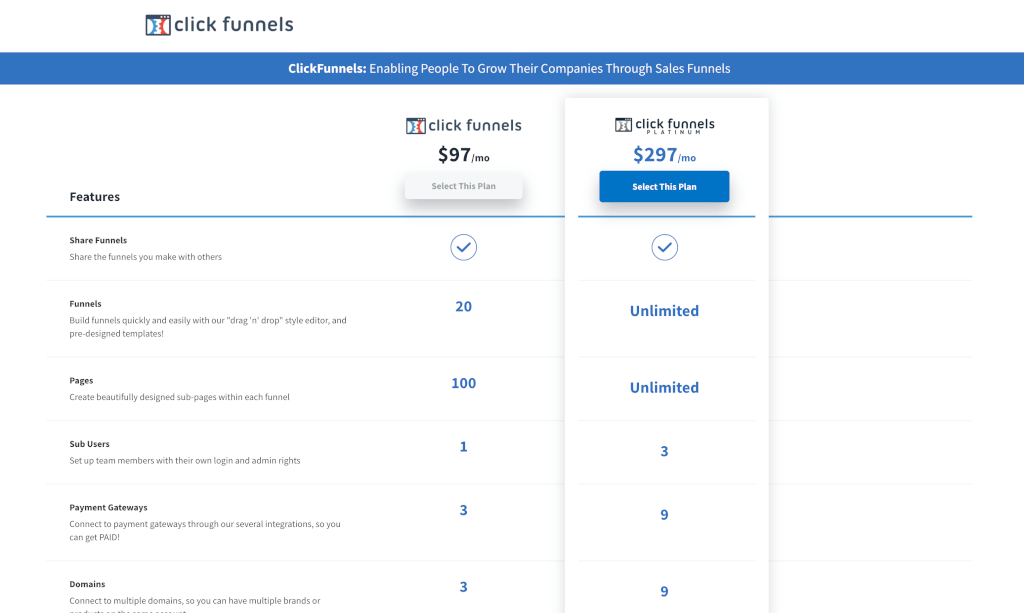Screen dimensions: 1024x613
Task: Click the blue ClickFunnels tagline banner text
Action: tap(509, 69)
